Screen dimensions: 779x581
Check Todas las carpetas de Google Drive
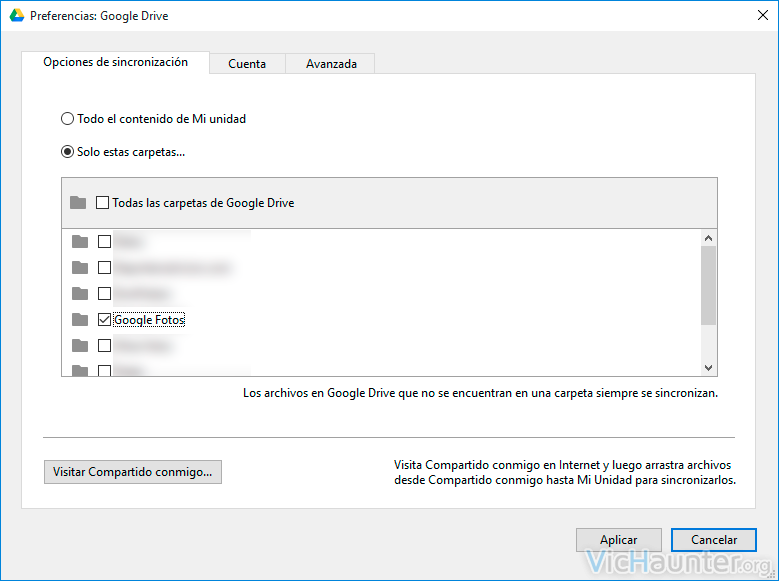click(x=102, y=203)
